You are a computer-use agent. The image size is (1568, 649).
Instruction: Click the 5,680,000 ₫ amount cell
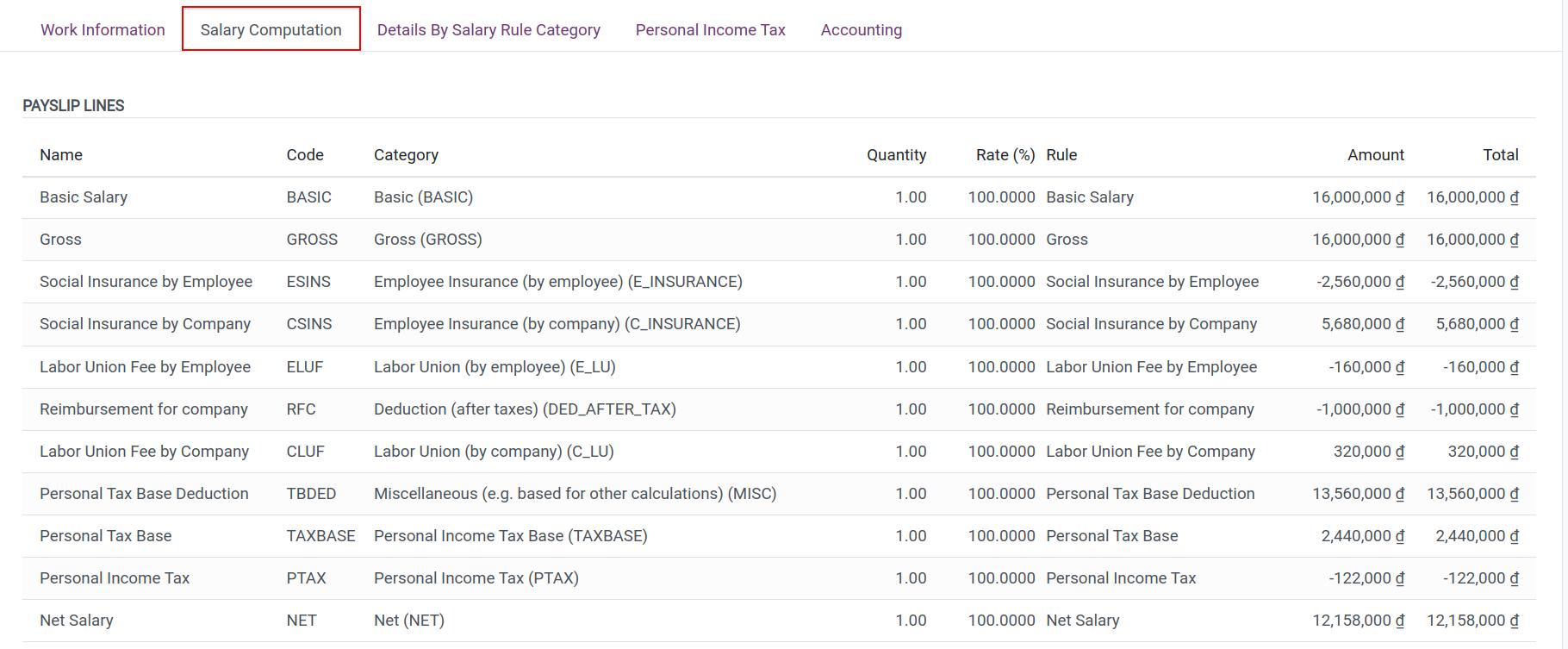(x=1363, y=324)
